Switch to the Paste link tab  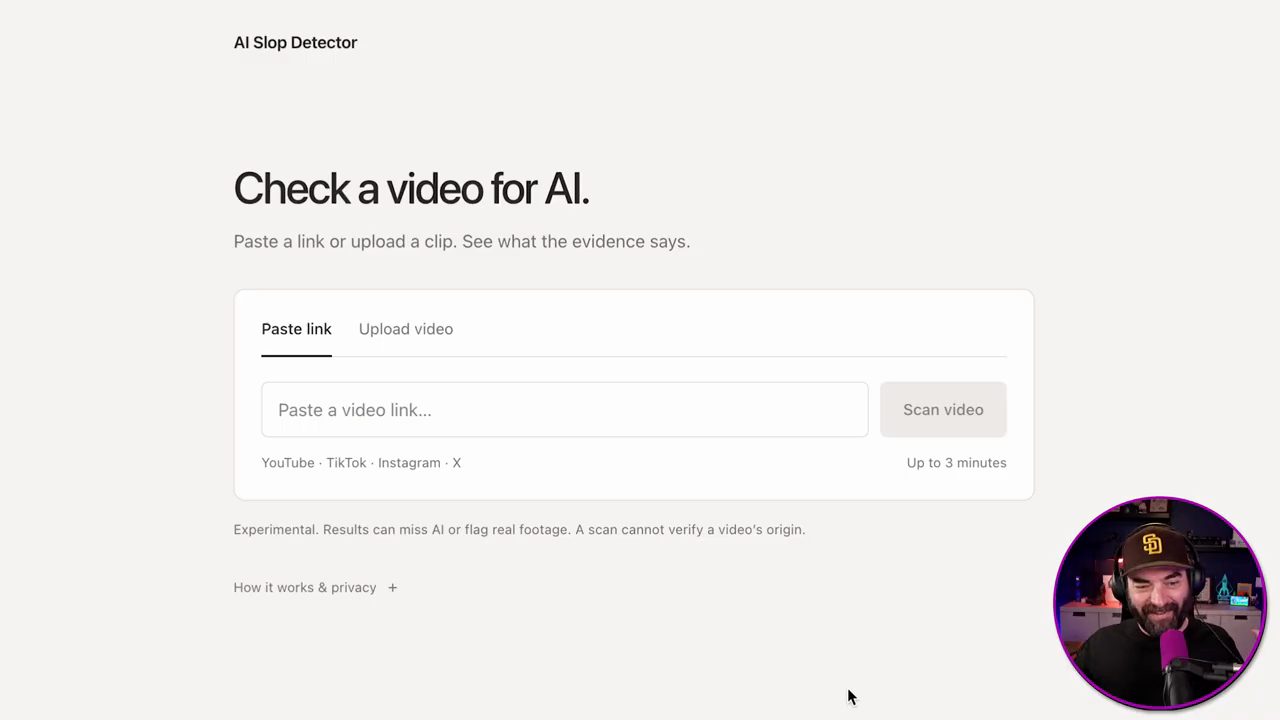pyautogui.click(x=296, y=329)
